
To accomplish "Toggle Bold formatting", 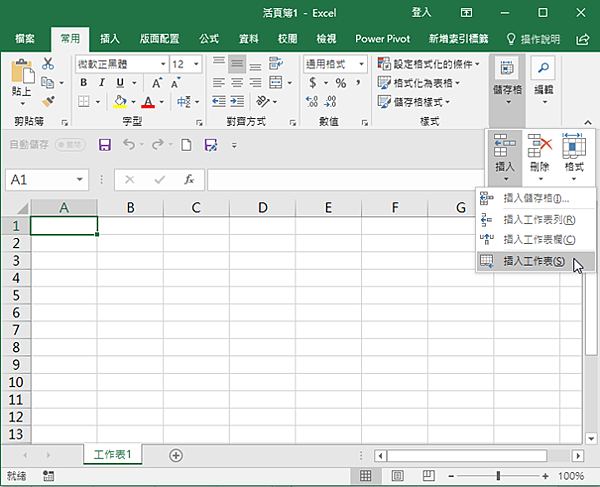I will point(83,82).
